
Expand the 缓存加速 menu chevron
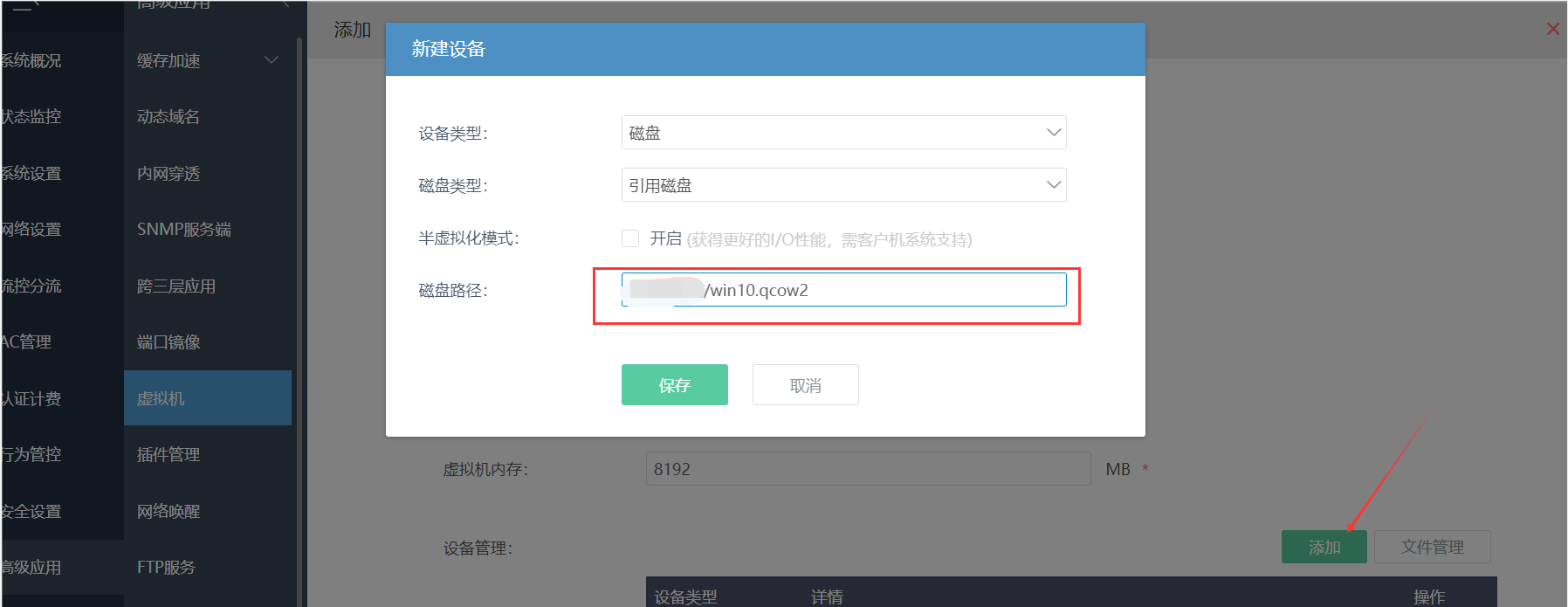point(272,60)
